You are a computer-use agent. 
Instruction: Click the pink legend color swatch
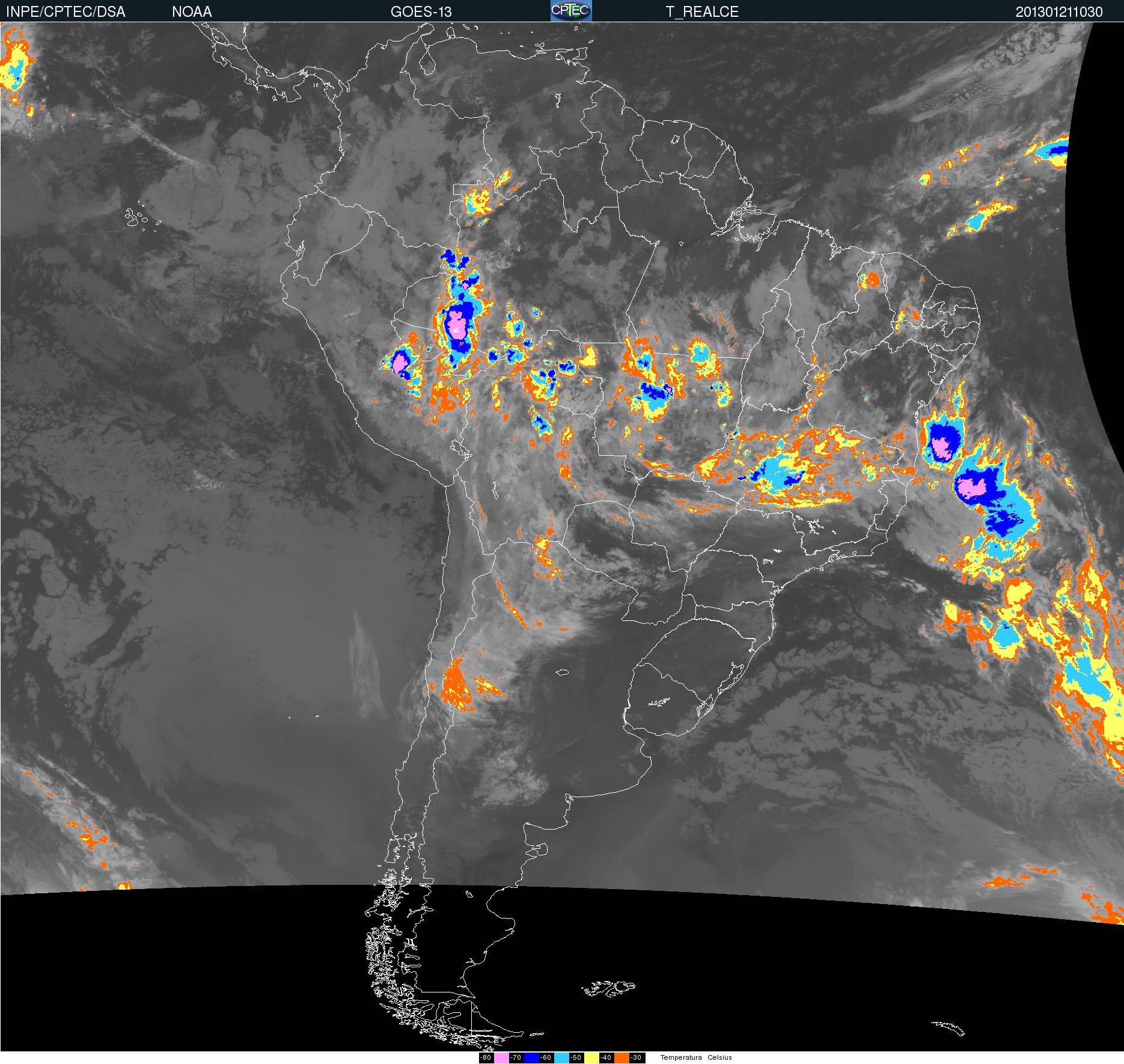[501, 1058]
